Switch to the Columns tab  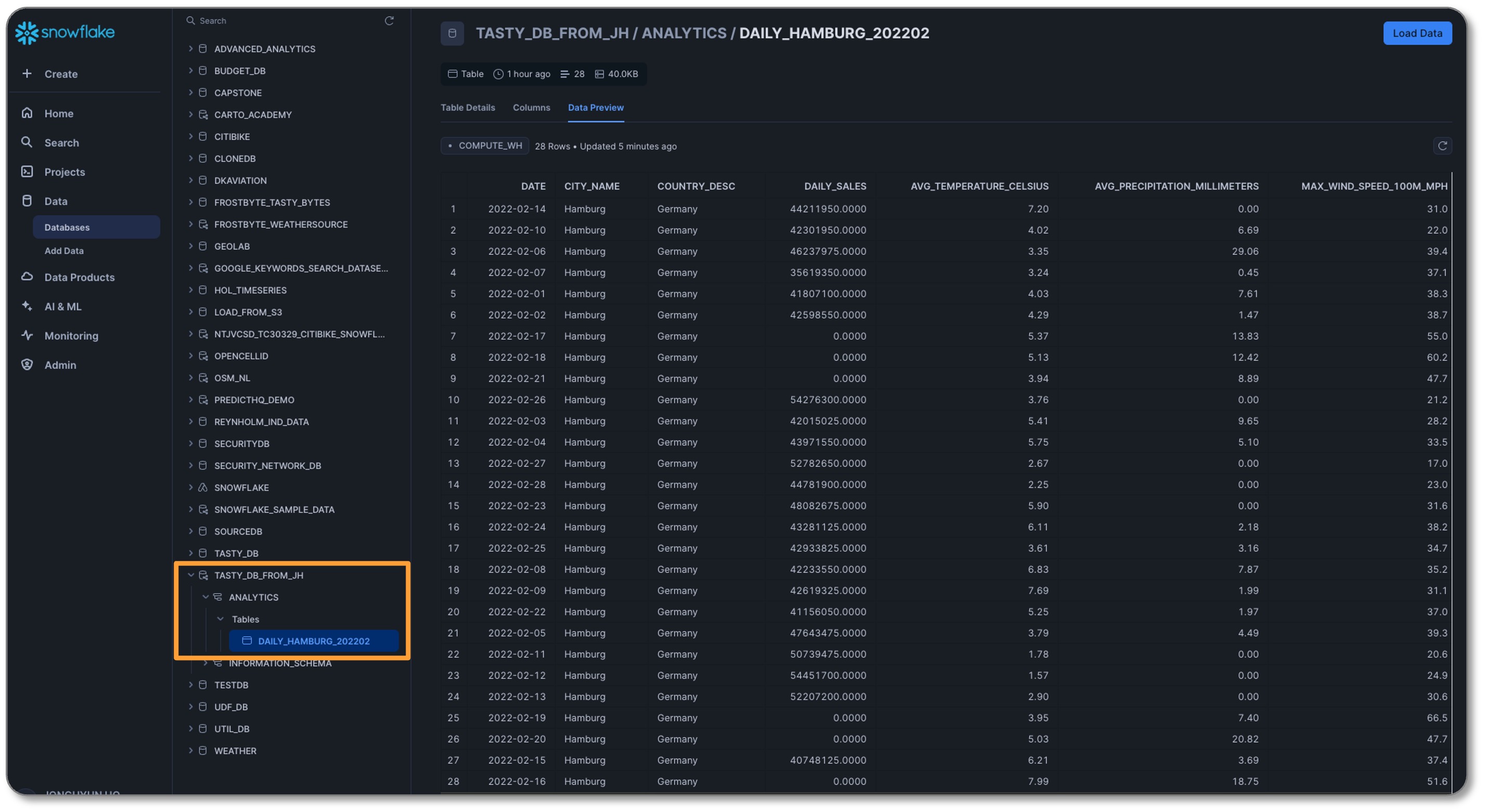531,108
